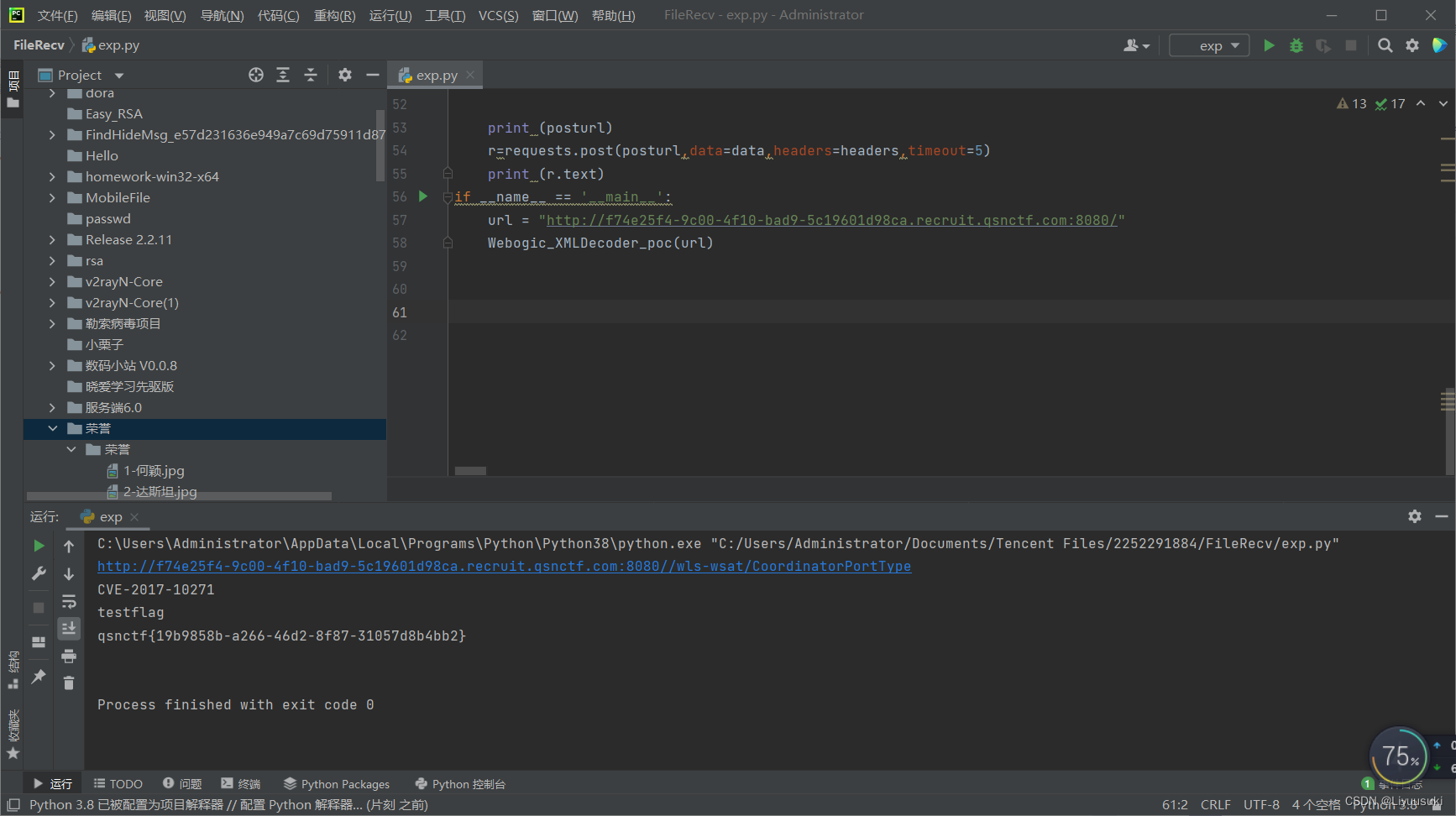This screenshot has width=1456, height=816.
Task: Hide the Project tool window
Action: pyautogui.click(x=373, y=75)
